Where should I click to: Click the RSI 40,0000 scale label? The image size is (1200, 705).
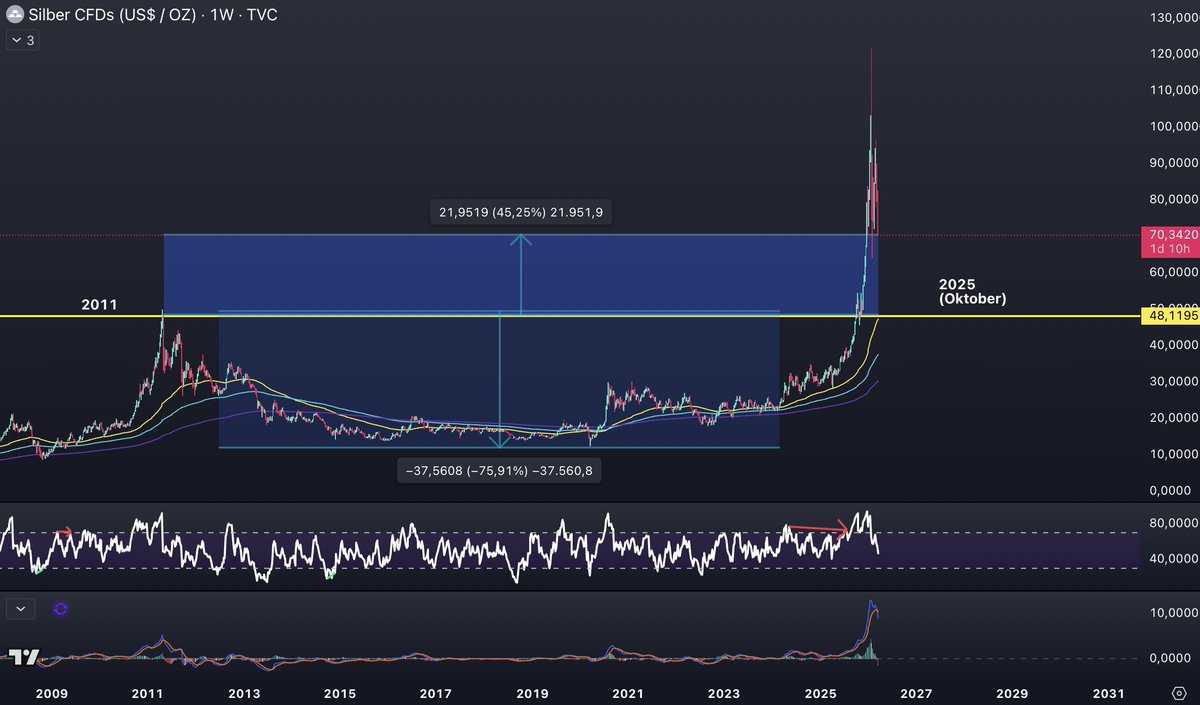[x=1174, y=558]
